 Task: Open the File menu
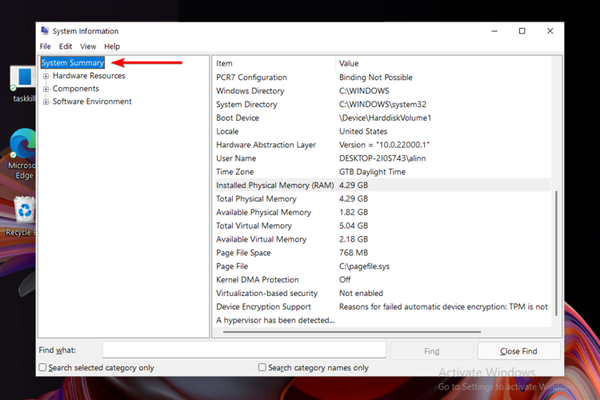click(45, 46)
